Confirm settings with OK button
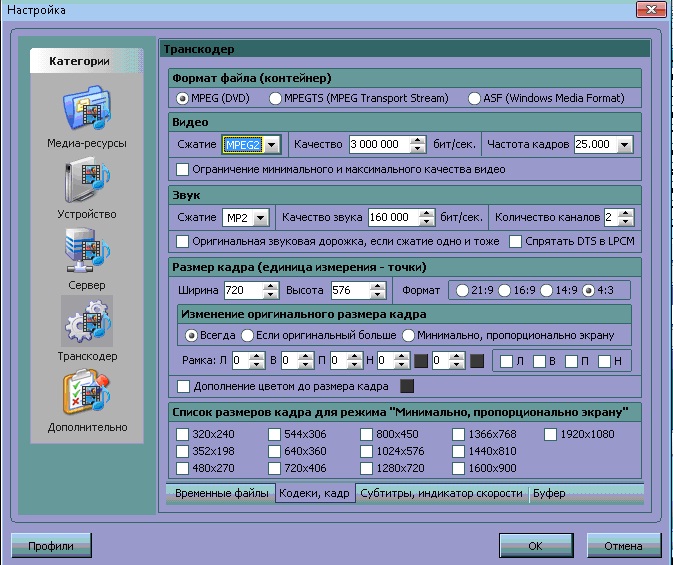Viewport: 673px width, 565px height. pyautogui.click(x=536, y=546)
